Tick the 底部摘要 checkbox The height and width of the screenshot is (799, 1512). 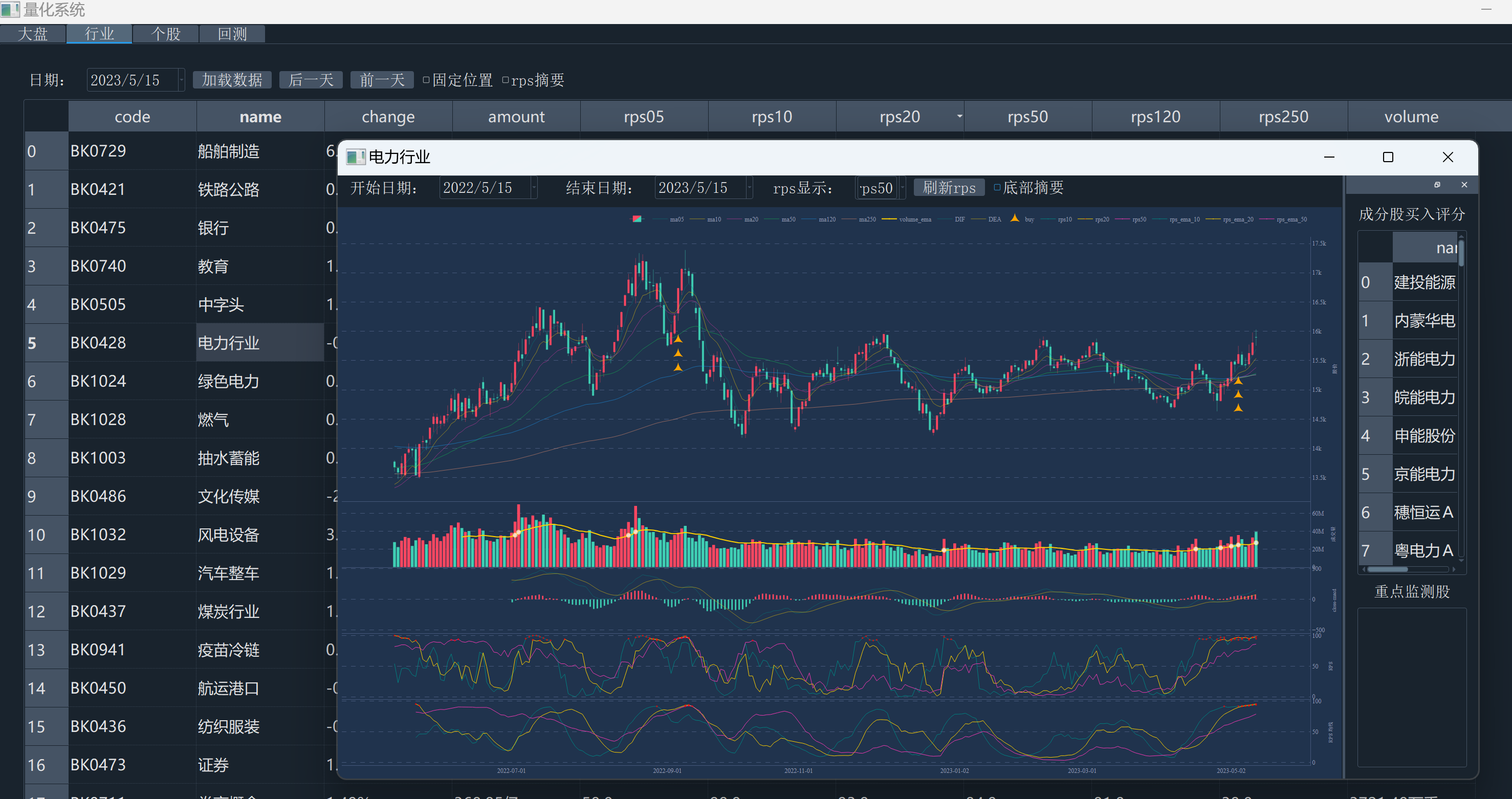[997, 188]
